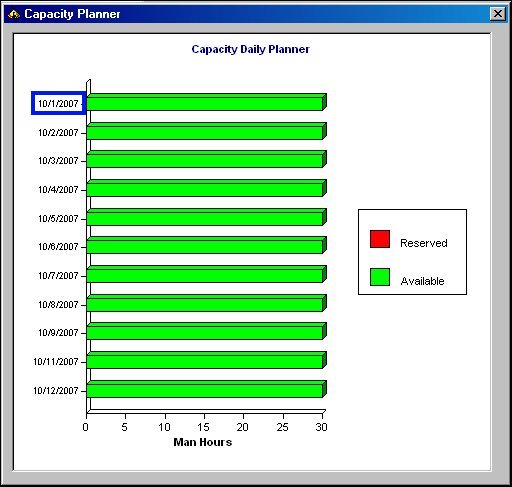The image size is (512, 487).
Task: Click the green bar for 10/3/2007
Action: [x=207, y=159]
